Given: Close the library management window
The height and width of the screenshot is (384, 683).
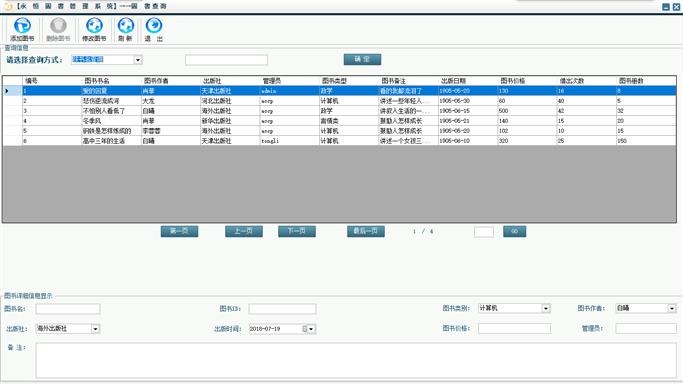Looking at the screenshot, I should (x=676, y=7).
